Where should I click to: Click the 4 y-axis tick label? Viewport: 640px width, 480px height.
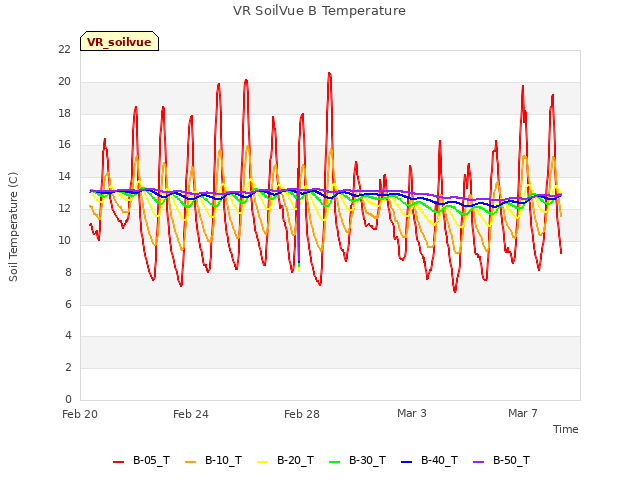pos(68,336)
